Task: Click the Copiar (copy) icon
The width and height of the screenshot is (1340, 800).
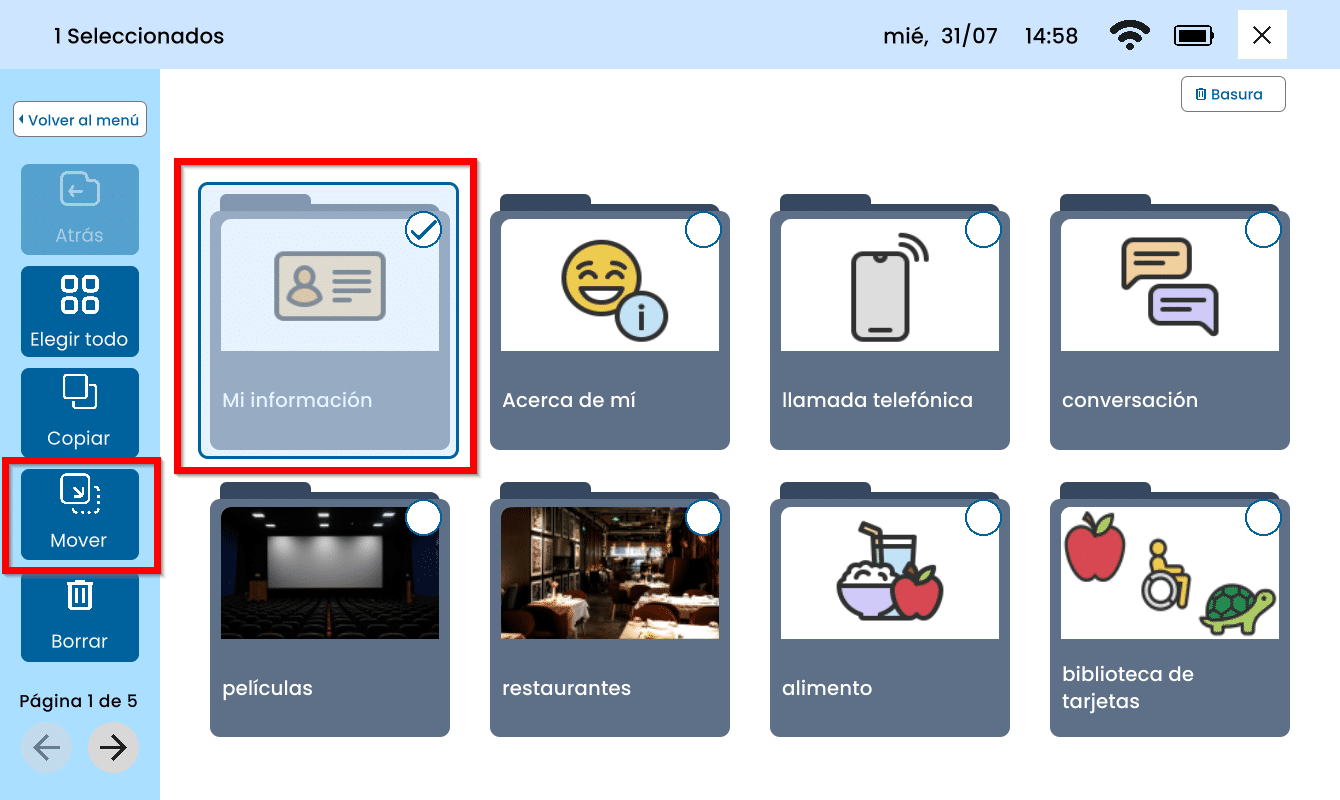Action: [80, 392]
